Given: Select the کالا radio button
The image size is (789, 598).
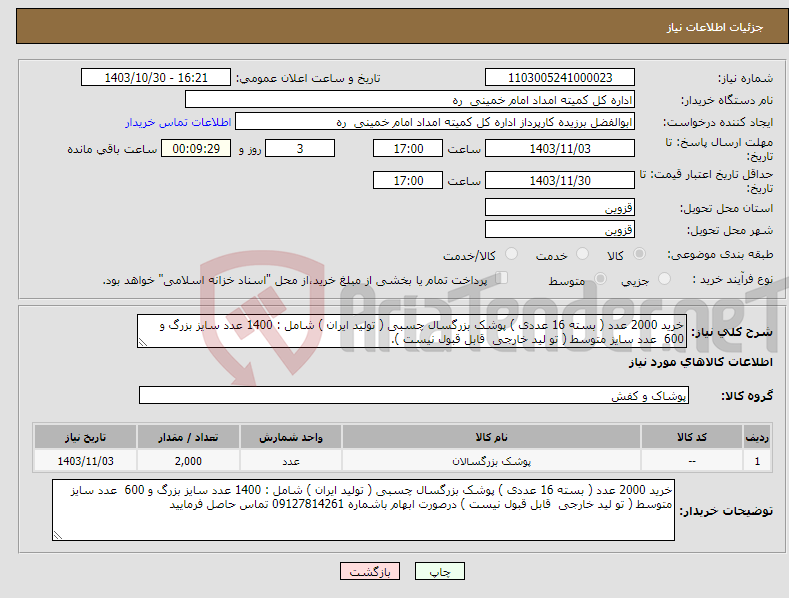Looking at the screenshot, I should [639, 254].
